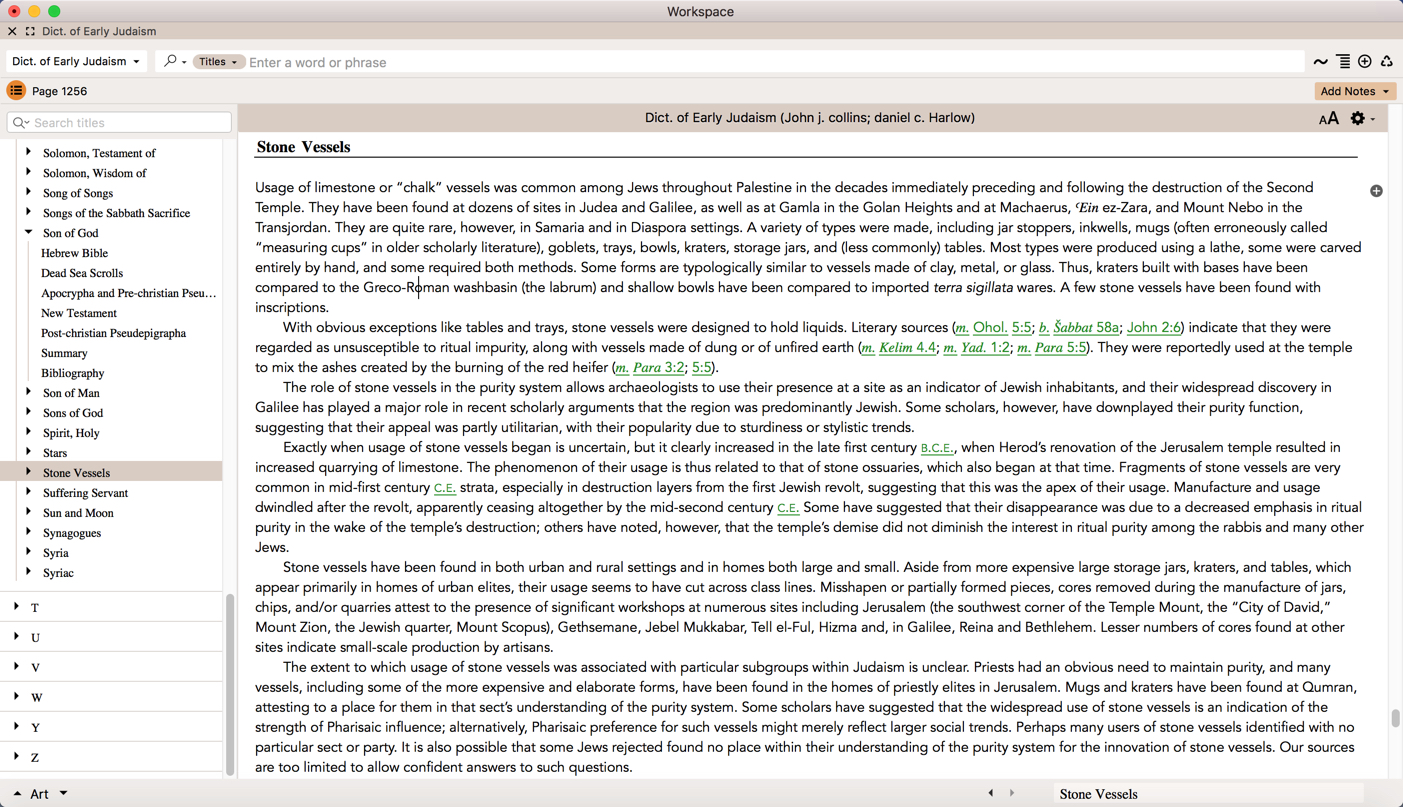Click the text lines icon in the top toolbar
This screenshot has height=807, width=1403.
tap(1343, 62)
